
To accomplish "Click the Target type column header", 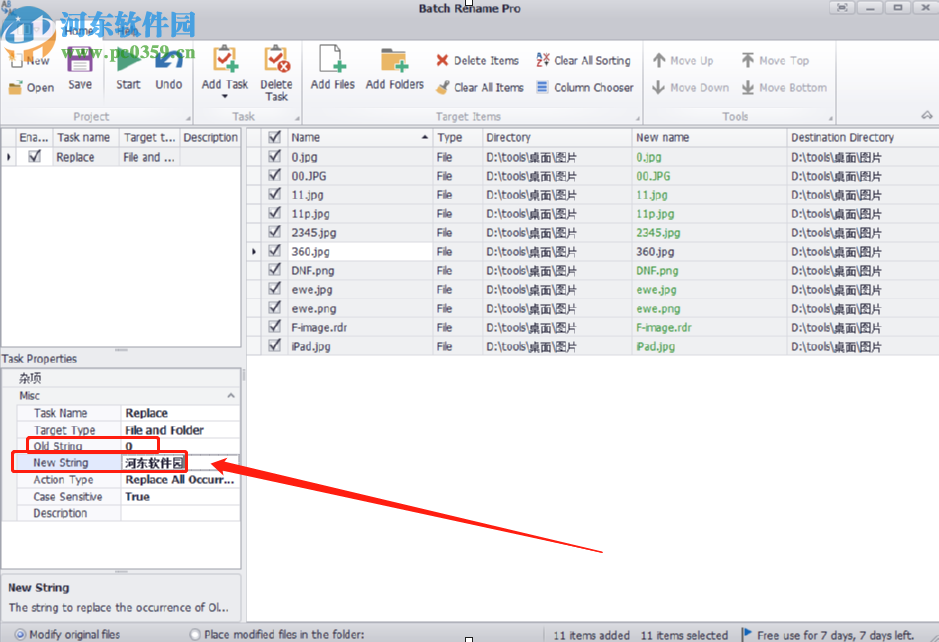I will [x=149, y=137].
